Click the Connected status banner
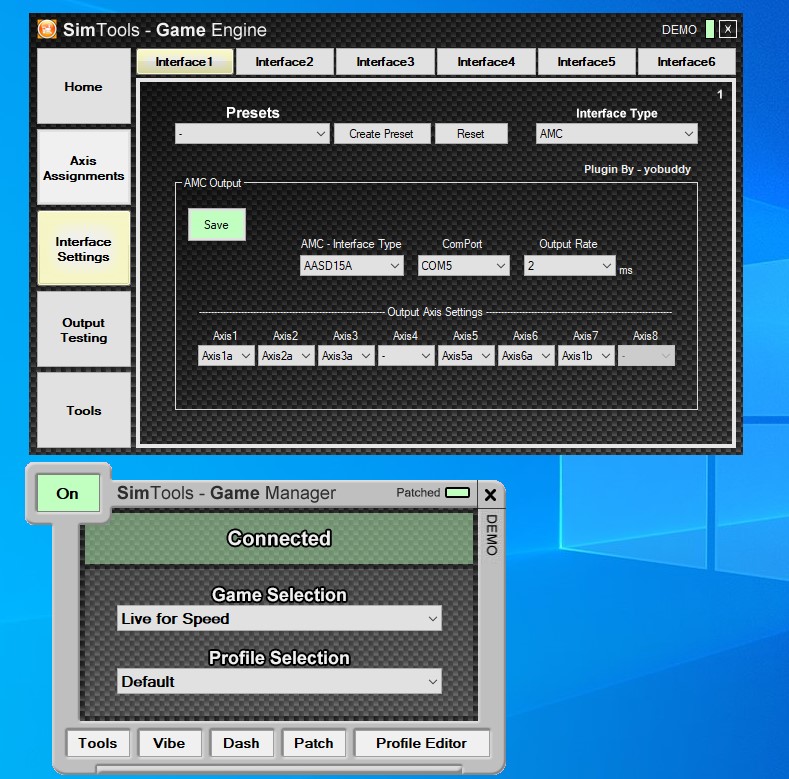789x779 pixels. point(279,538)
